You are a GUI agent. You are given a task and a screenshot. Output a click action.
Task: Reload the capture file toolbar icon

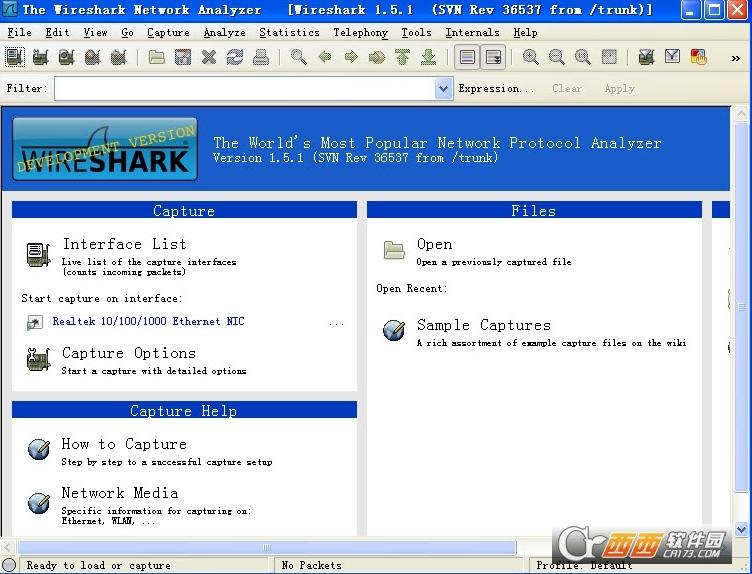coord(235,57)
